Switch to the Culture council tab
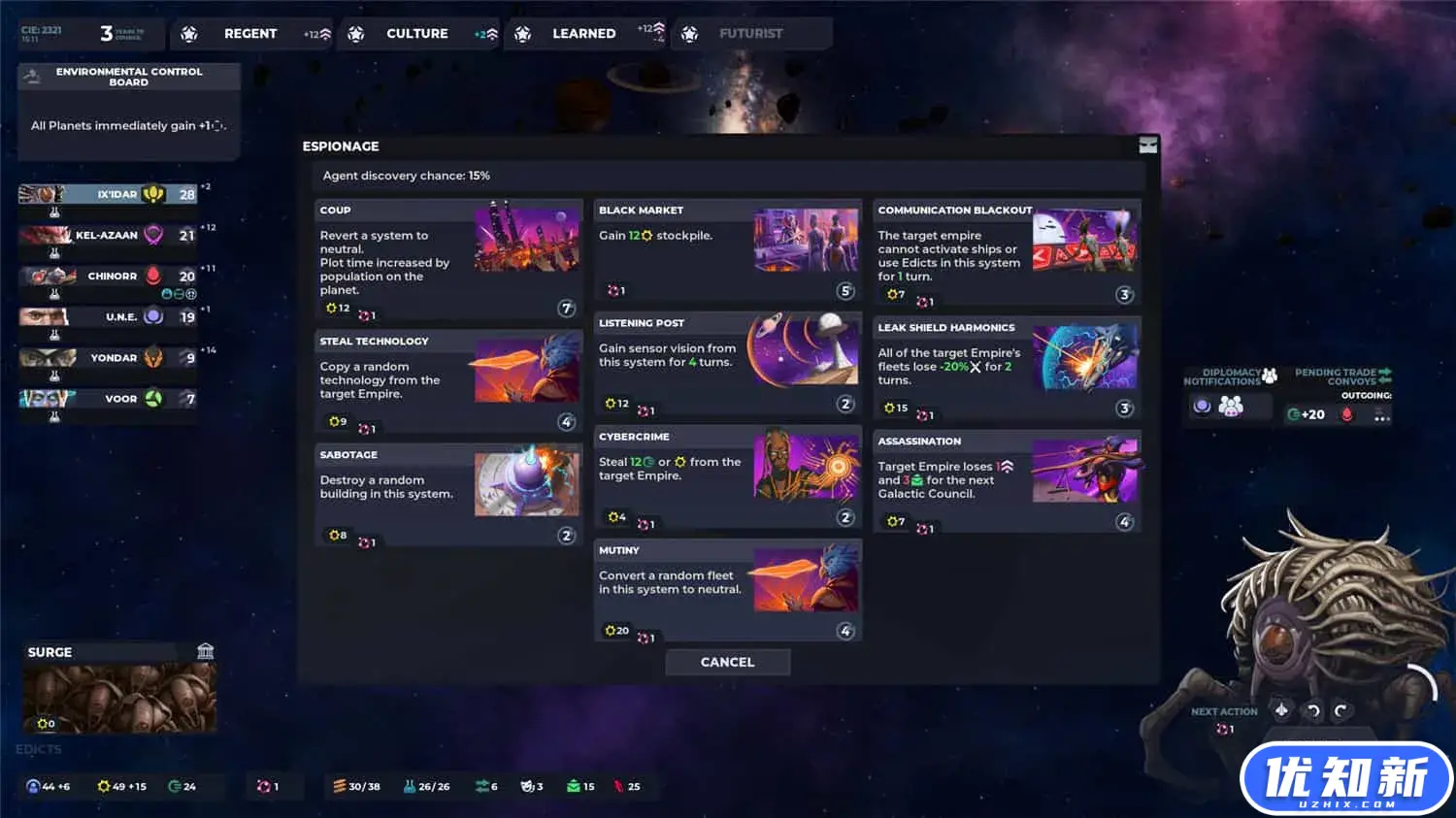 pyautogui.click(x=417, y=34)
